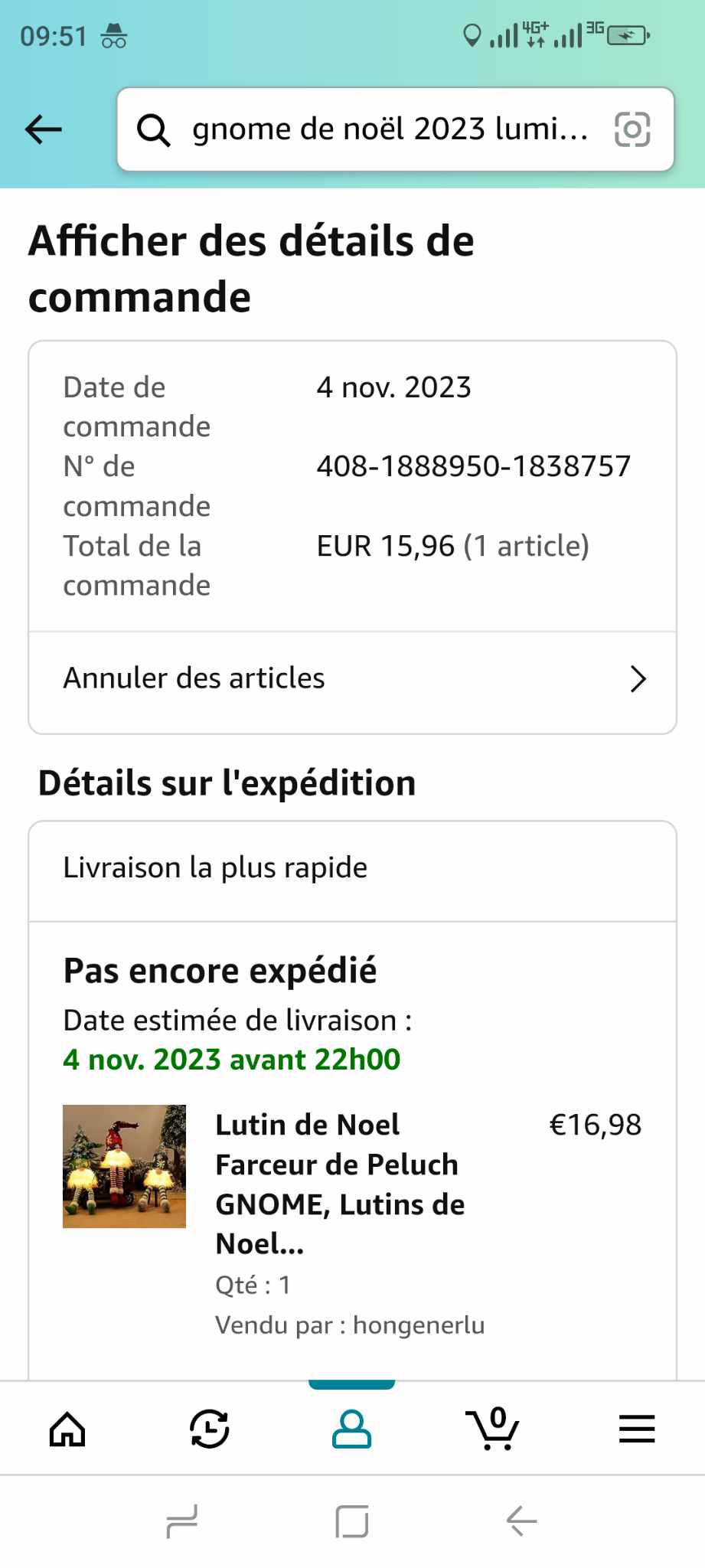The image size is (705, 1568).
Task: Tap the back arrow beside search bar
Action: [44, 129]
